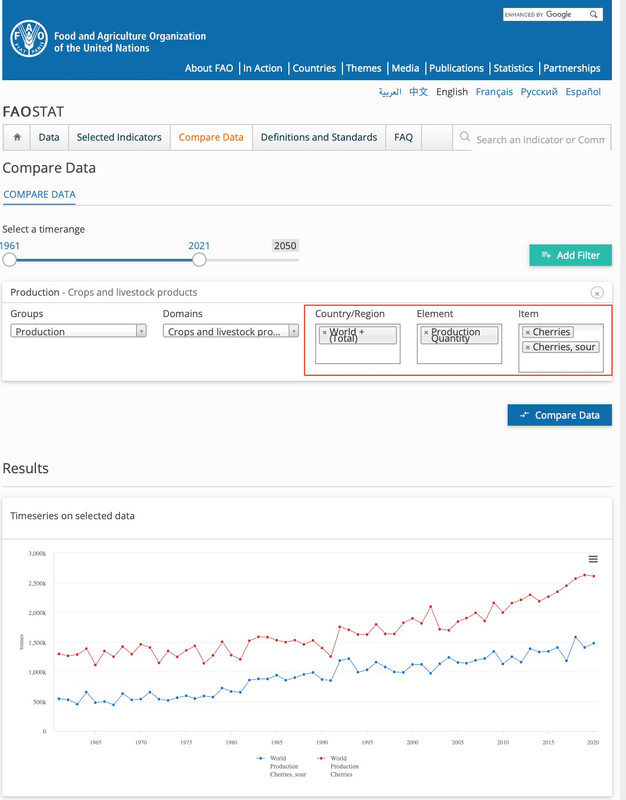Click the Search an Indicator field

pos(540,140)
